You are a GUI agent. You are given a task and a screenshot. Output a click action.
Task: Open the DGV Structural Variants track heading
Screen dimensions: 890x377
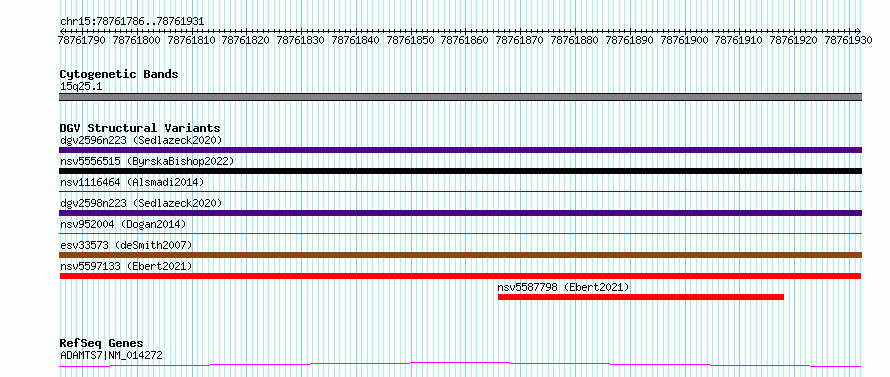tap(140, 128)
